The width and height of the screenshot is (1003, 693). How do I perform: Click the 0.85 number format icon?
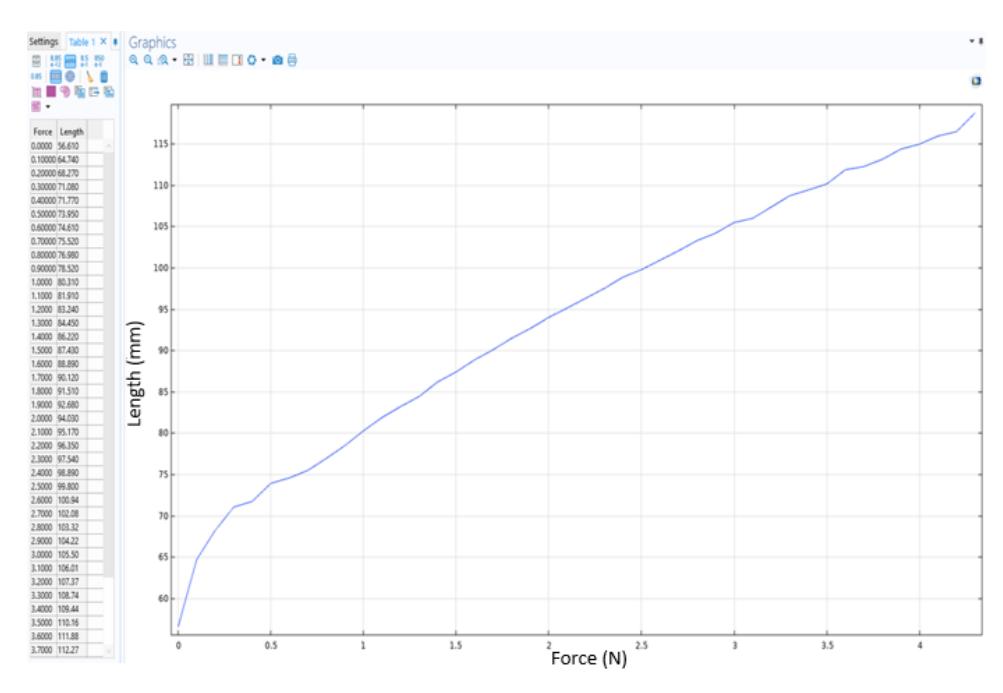pyautogui.click(x=36, y=76)
